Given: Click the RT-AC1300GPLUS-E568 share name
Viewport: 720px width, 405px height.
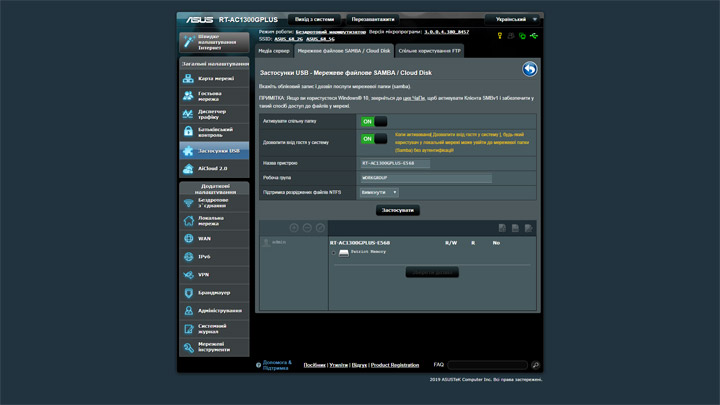Looking at the screenshot, I should pos(360,243).
